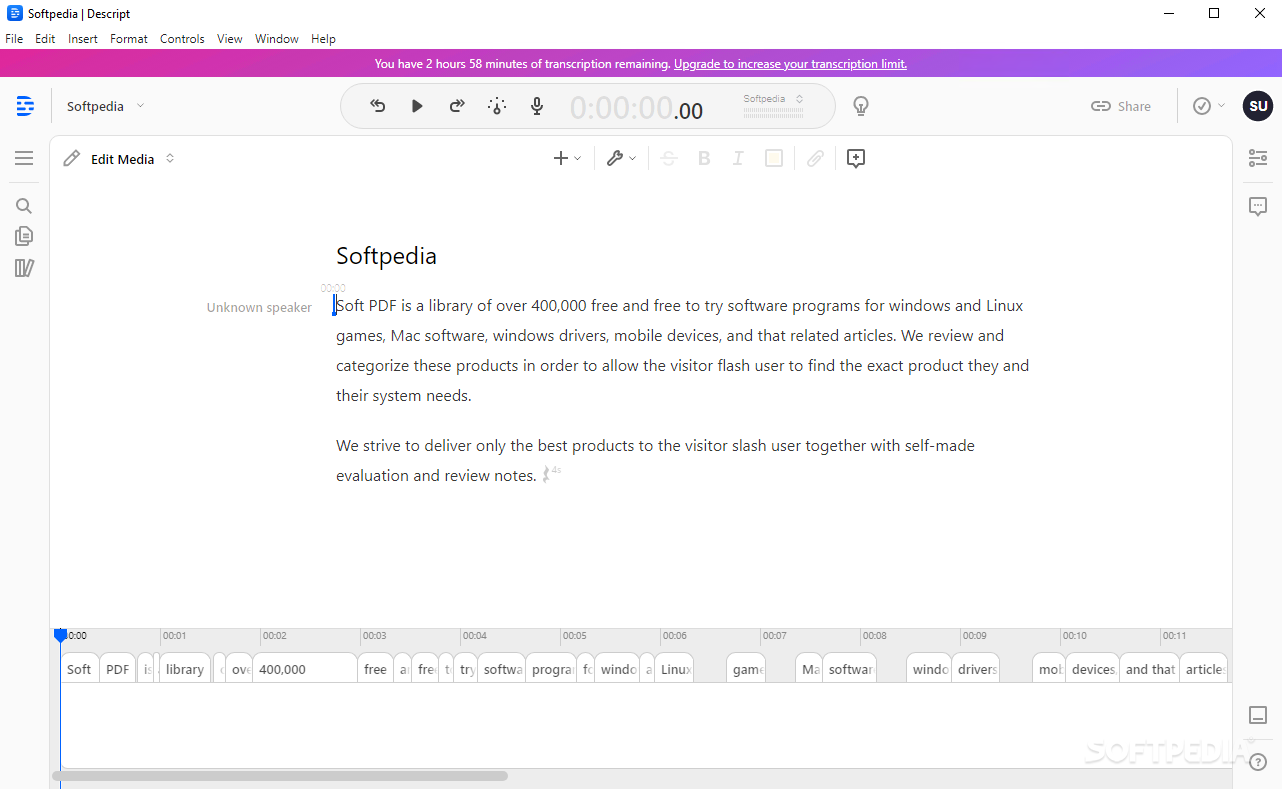The width and height of the screenshot is (1282, 789).
Task: Open the Insert menu
Action: (x=83, y=39)
